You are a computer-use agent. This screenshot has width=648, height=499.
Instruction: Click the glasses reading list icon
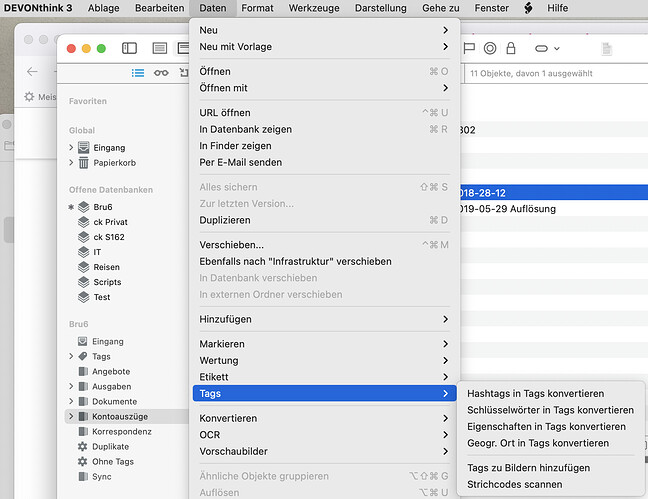[160, 72]
